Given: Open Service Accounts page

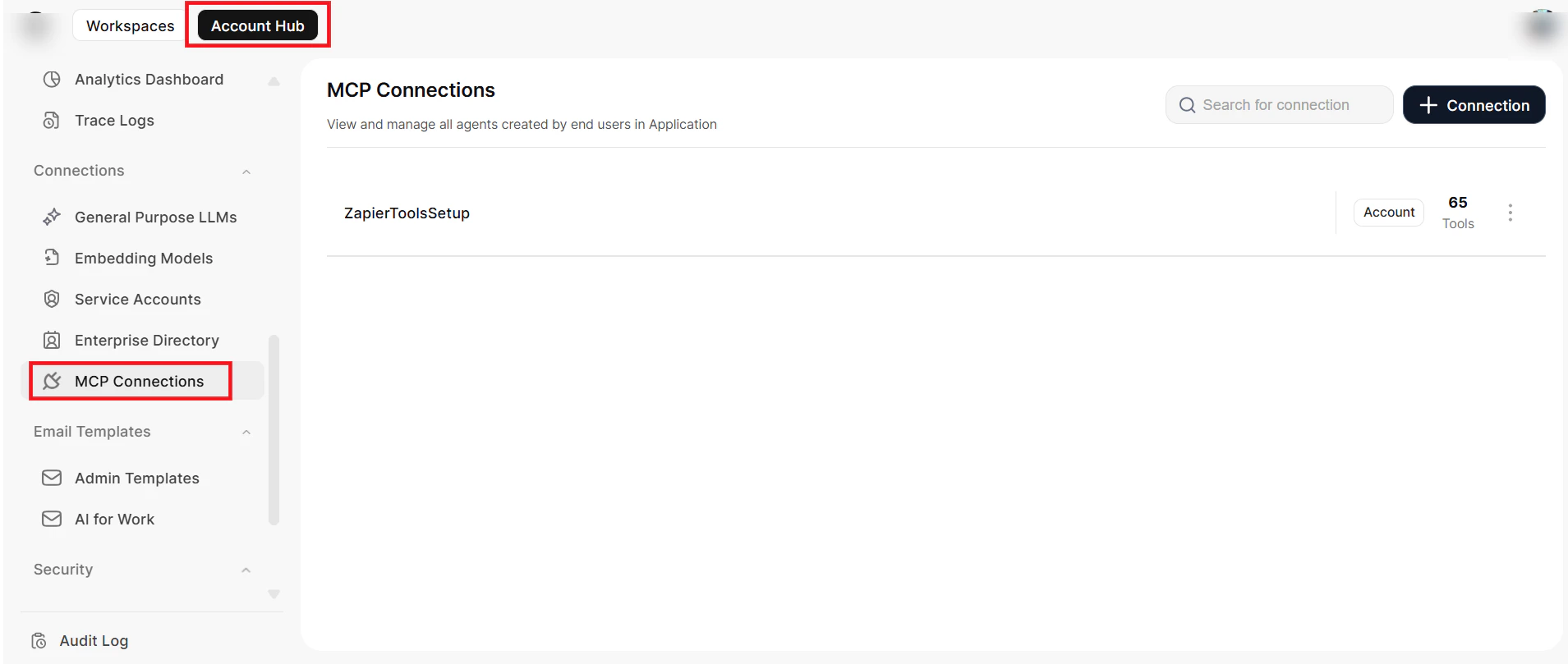Looking at the screenshot, I should [137, 299].
